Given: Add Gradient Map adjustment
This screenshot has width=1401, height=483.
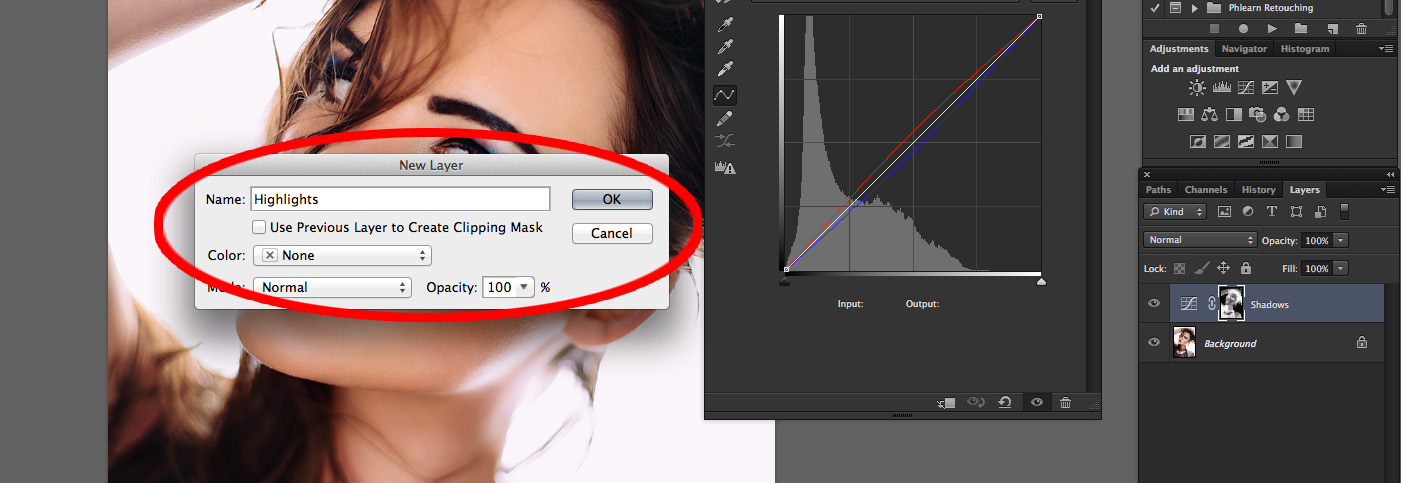Looking at the screenshot, I should [1294, 142].
